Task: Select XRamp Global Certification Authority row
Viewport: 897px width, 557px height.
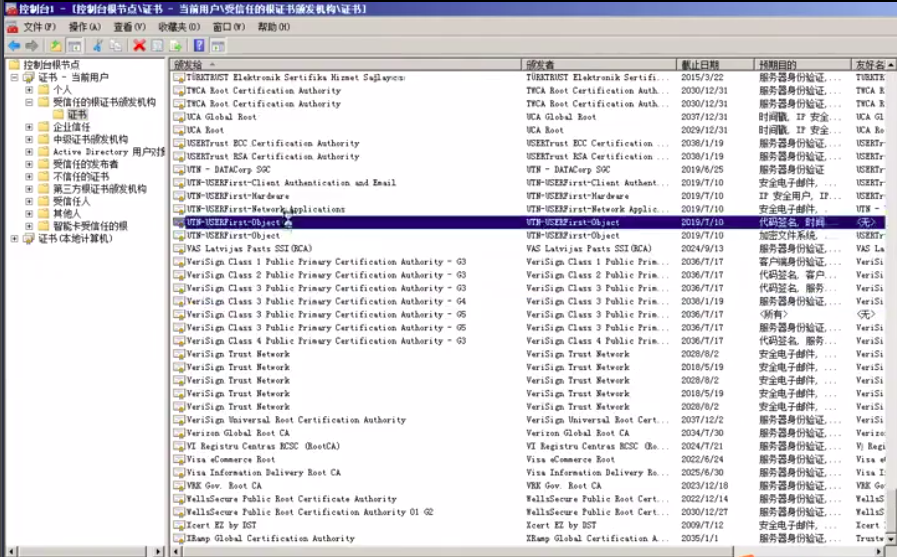Action: (x=528, y=539)
